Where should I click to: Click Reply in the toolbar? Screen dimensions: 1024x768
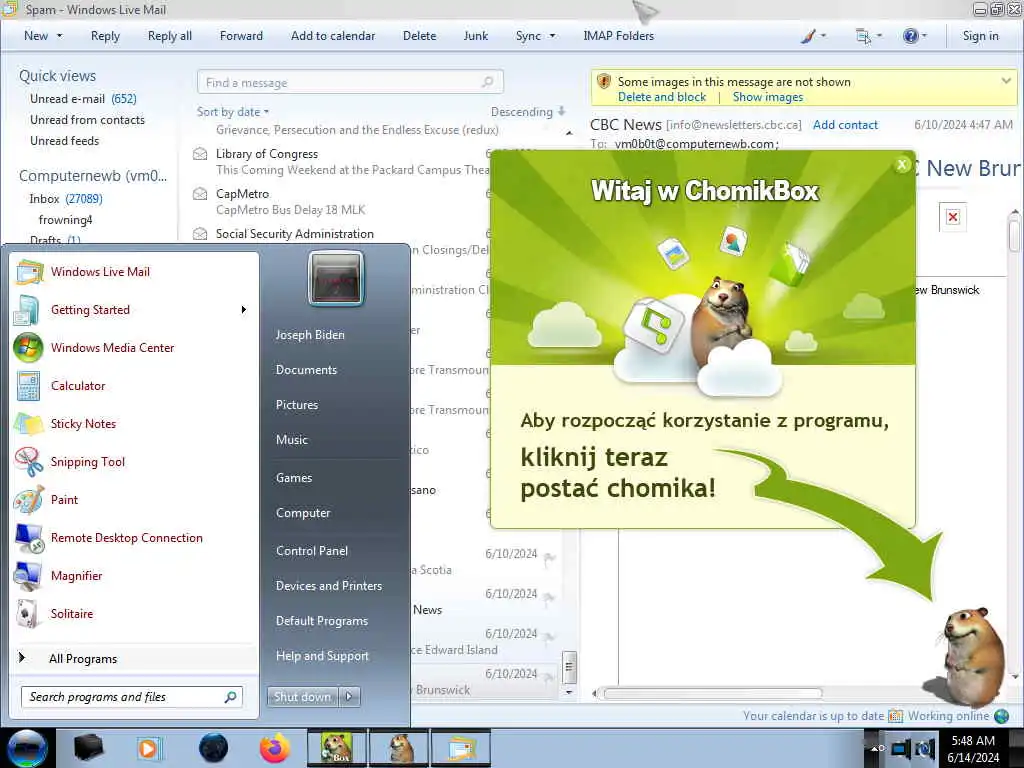click(105, 36)
